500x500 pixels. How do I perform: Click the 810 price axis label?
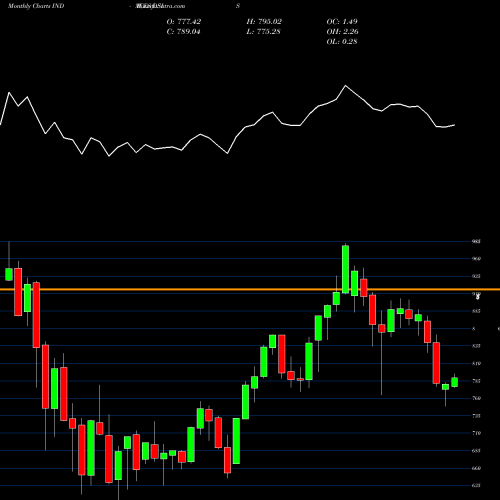point(476,363)
